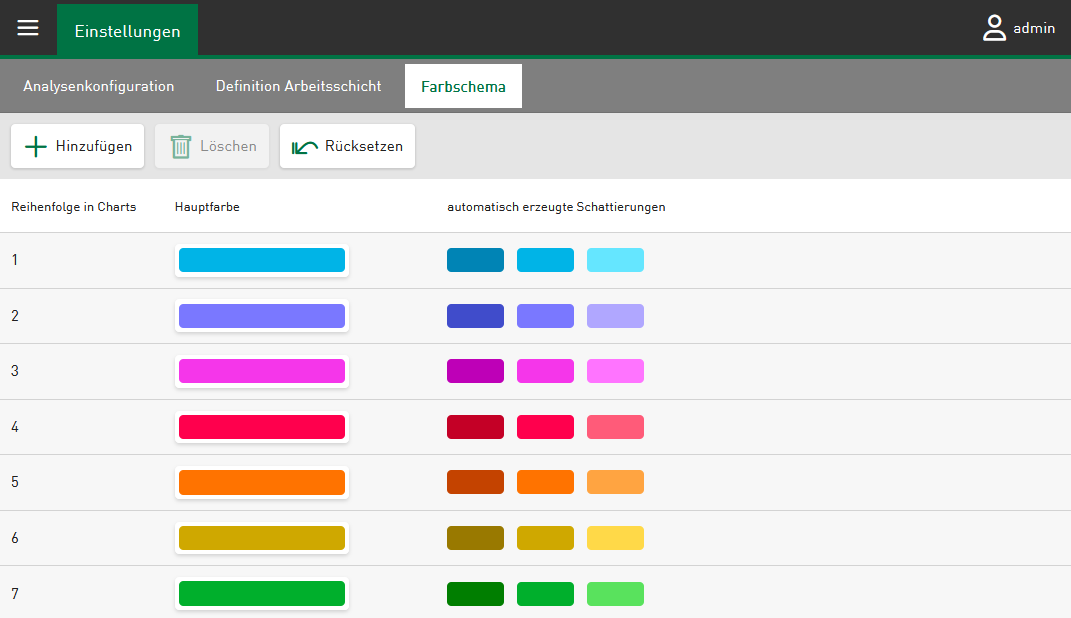Screen dimensions: 1071x618
Task: Click the trash can icon on Löschen
Action: [180, 147]
